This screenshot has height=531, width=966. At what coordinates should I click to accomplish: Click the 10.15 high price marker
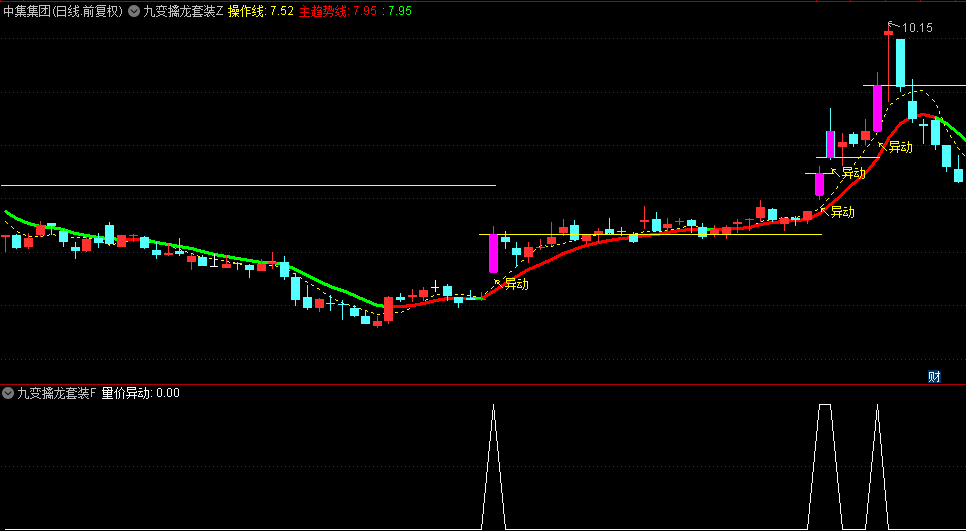click(x=917, y=28)
